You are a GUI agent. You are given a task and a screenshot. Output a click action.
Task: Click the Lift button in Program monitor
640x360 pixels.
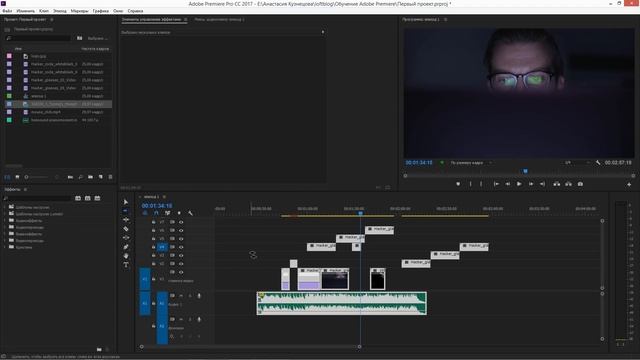tap(557, 184)
